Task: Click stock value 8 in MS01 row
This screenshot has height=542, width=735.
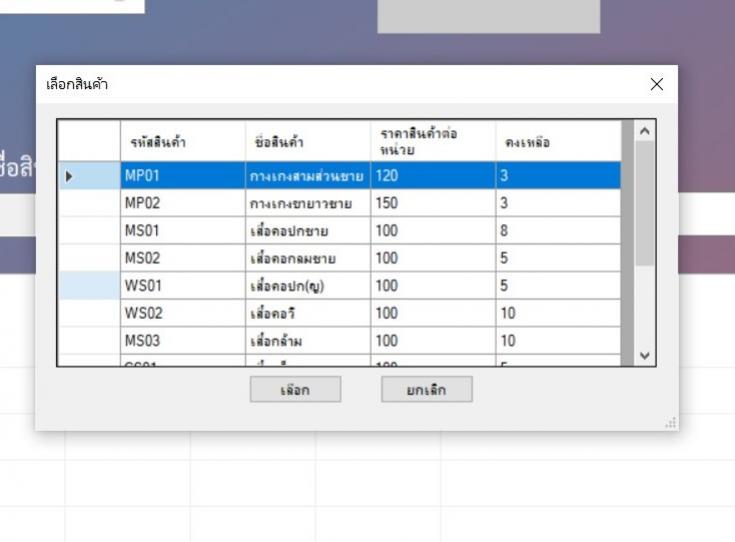Action: [x=558, y=231]
